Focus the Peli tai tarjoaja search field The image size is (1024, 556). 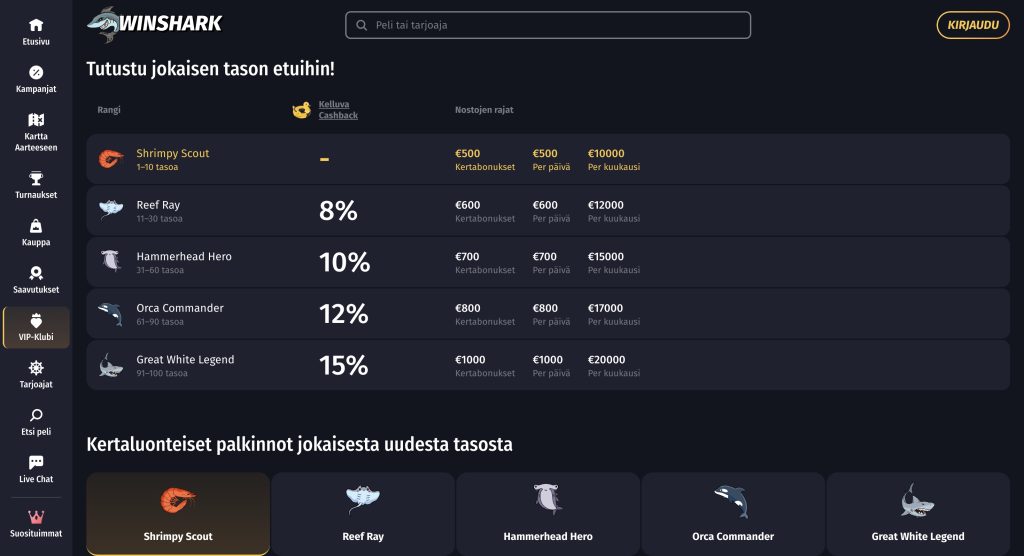548,25
